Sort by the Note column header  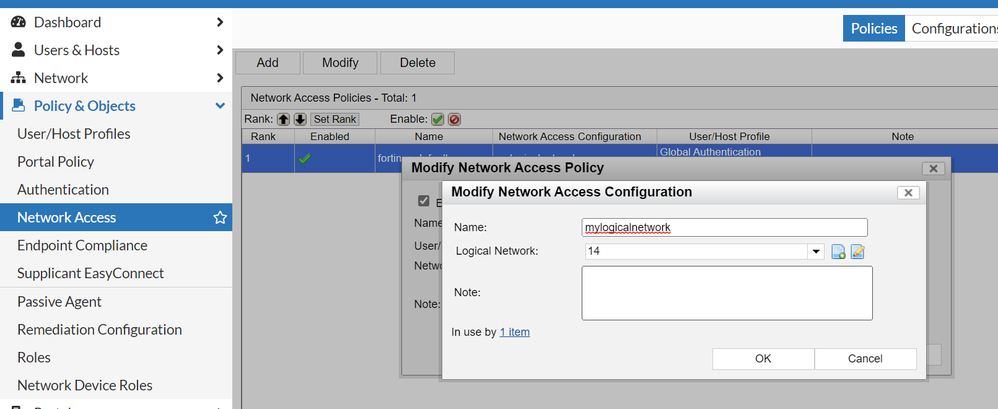[904, 137]
